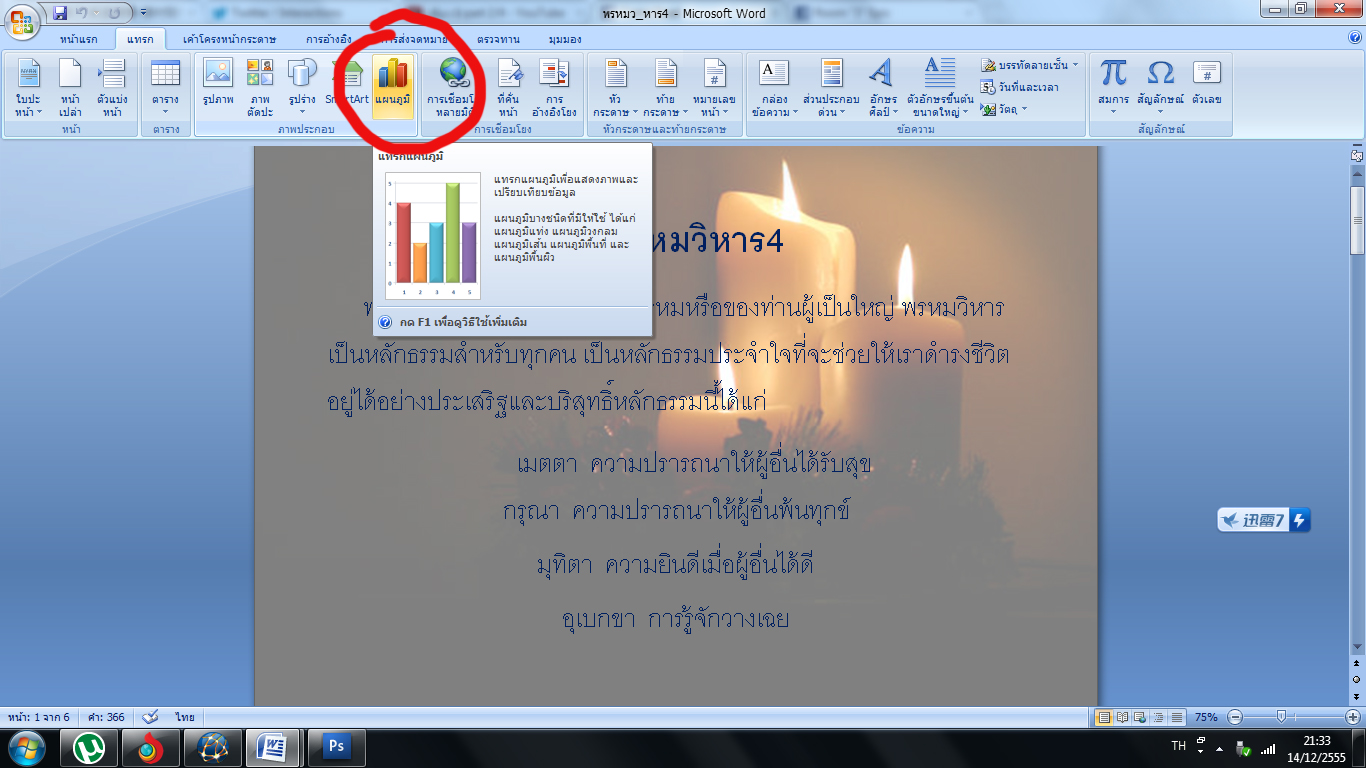
Task: Switch to the View (มุมมอง) tab
Action: [x=566, y=39]
